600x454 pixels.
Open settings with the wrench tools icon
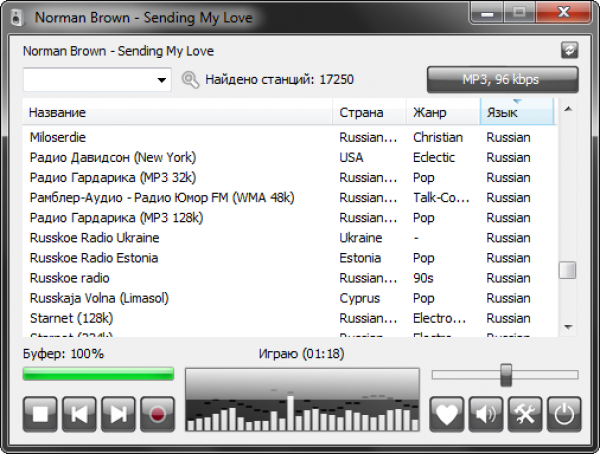[x=525, y=414]
